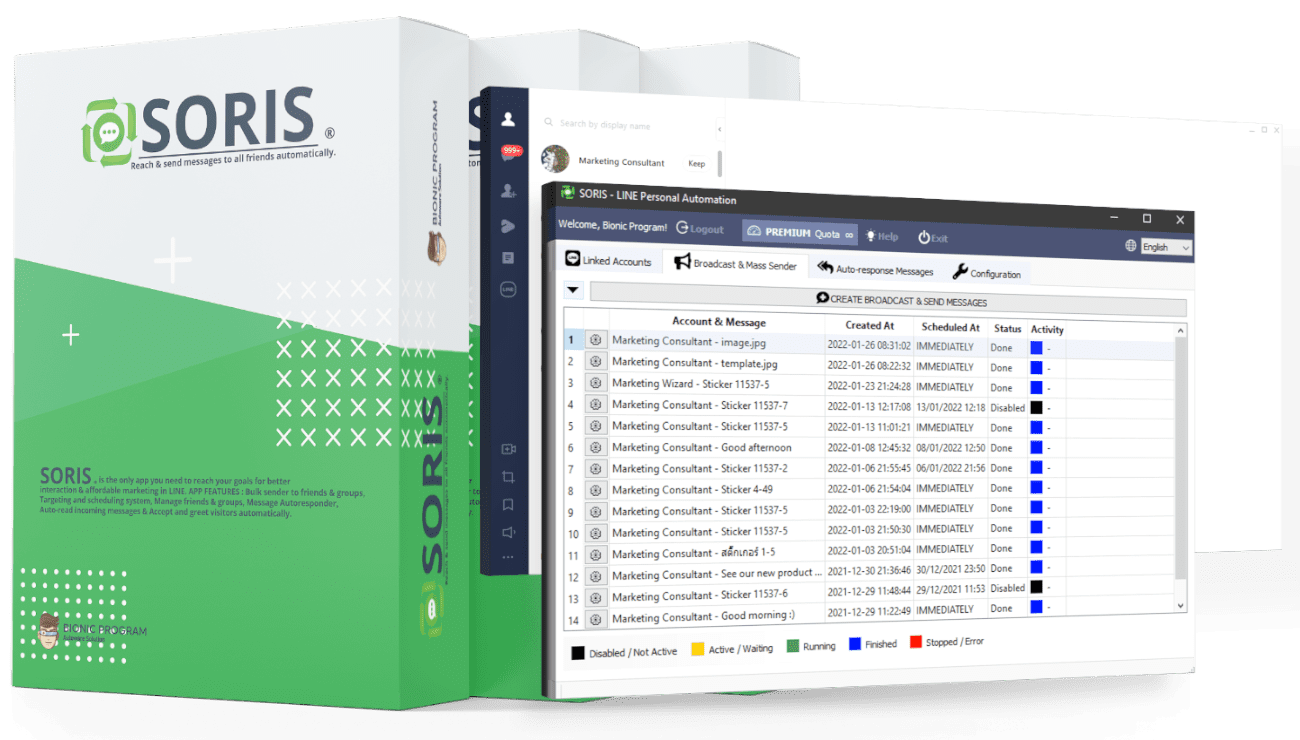This screenshot has width=1300, height=740.
Task: Go to Configuration tab
Action: [986, 272]
